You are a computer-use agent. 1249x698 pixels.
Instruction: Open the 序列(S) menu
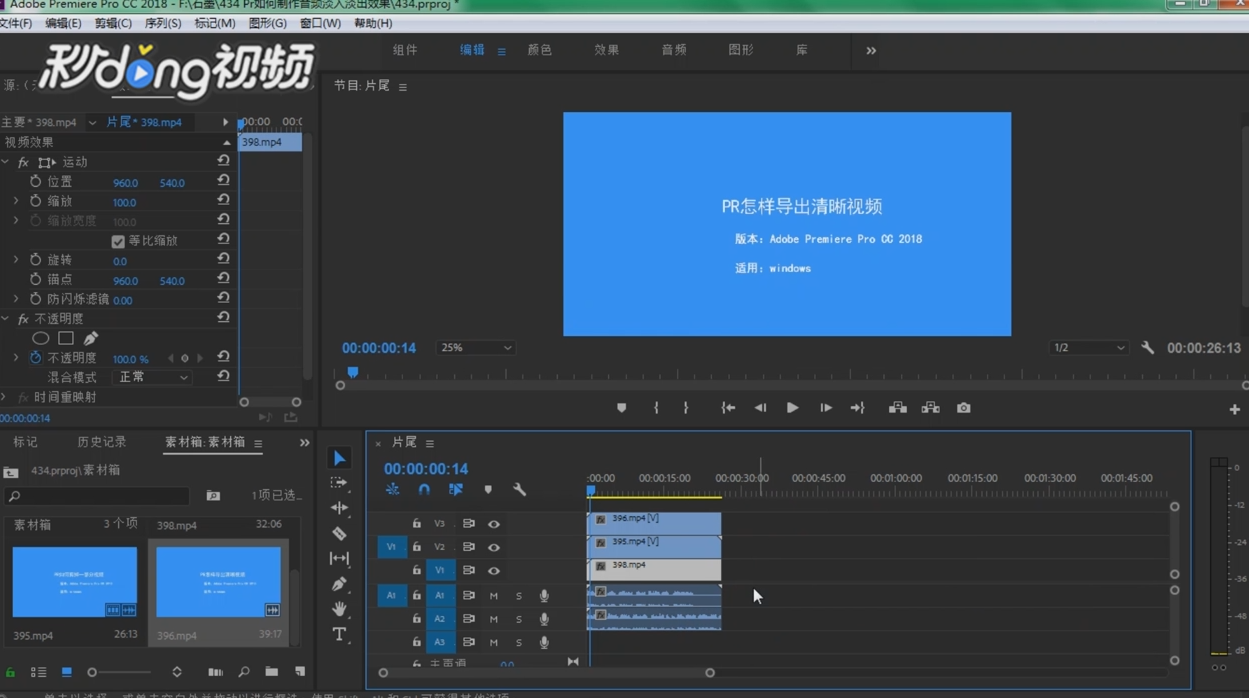point(163,23)
